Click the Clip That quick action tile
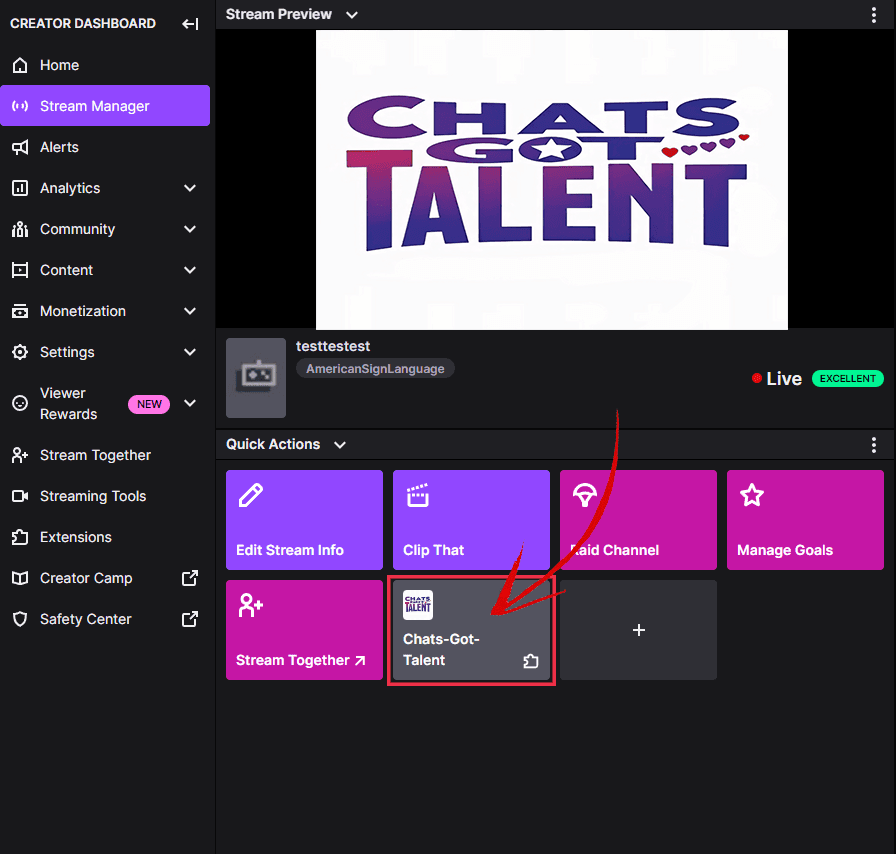The width and height of the screenshot is (896, 854). coord(471,520)
